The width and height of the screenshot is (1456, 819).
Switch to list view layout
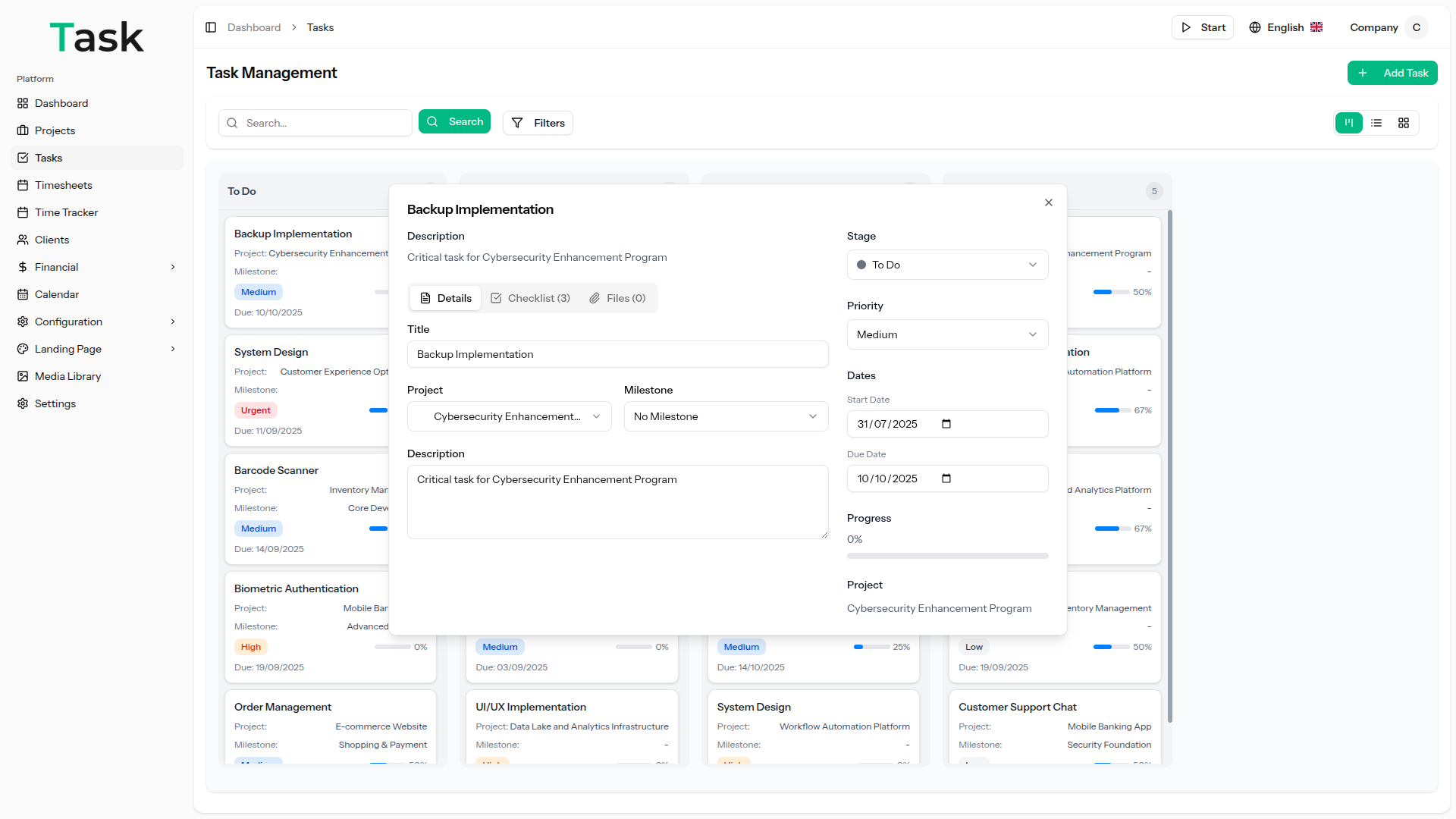(x=1376, y=123)
